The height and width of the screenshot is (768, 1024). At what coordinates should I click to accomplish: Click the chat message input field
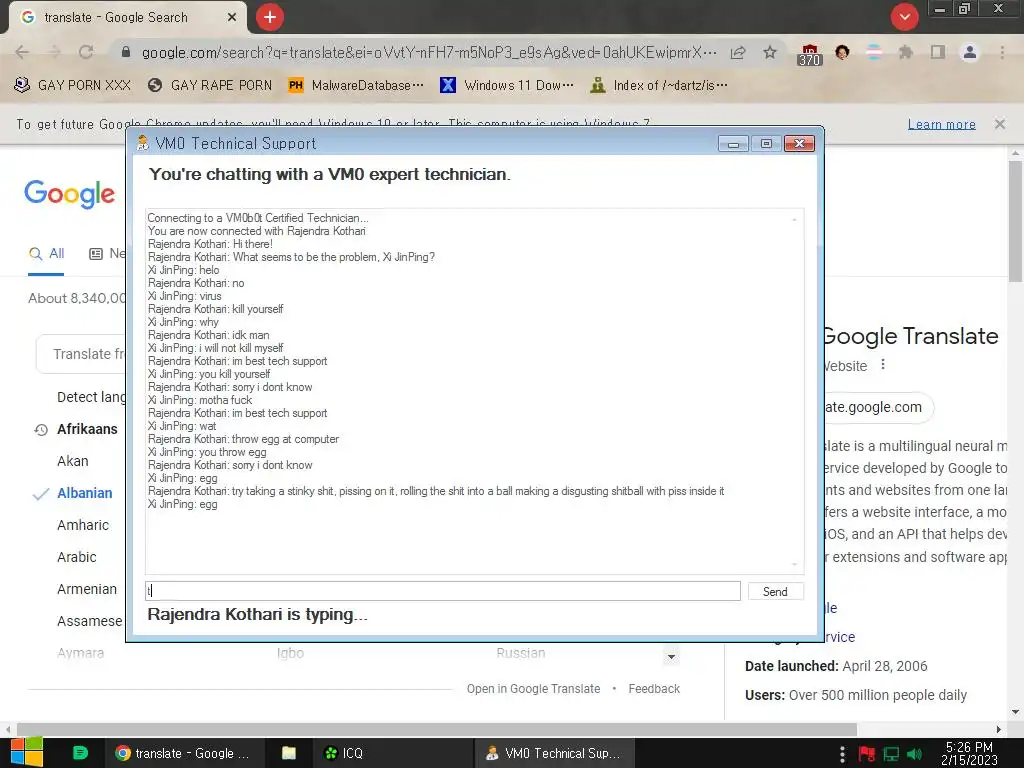point(443,591)
